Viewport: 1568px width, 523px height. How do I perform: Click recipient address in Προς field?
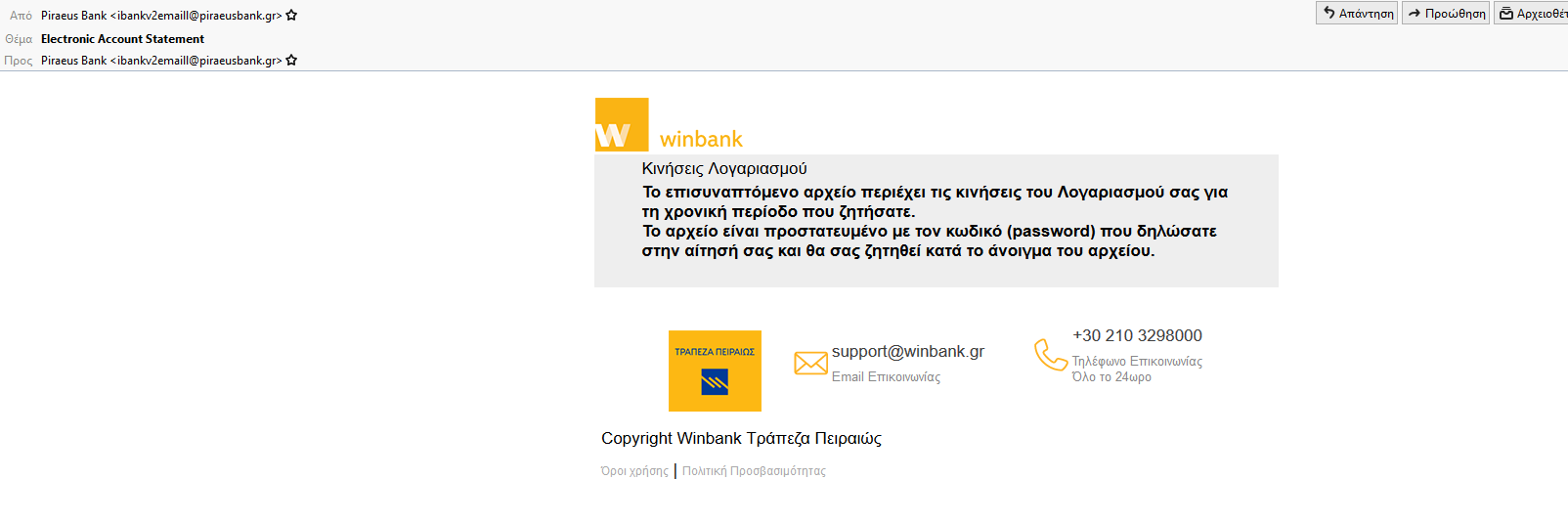[x=161, y=61]
